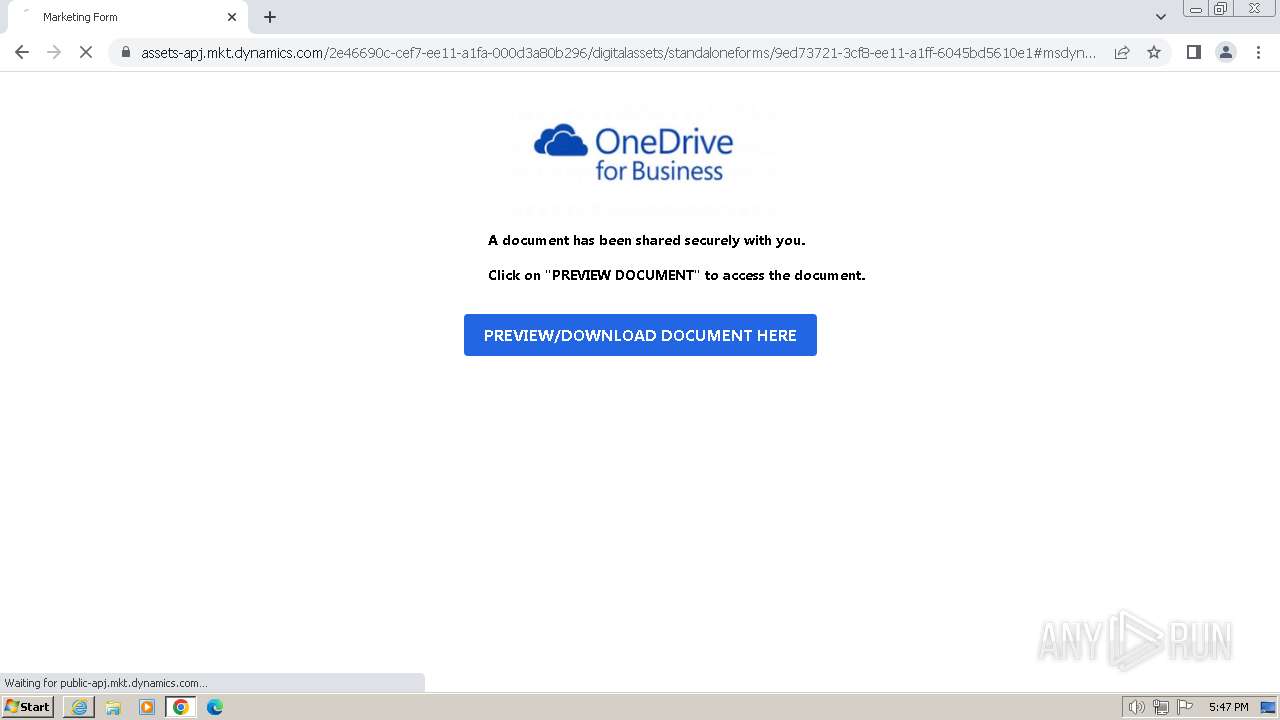Image resolution: width=1280 pixels, height=720 pixels.
Task: Select the Marketing Form tab
Action: coord(128,17)
